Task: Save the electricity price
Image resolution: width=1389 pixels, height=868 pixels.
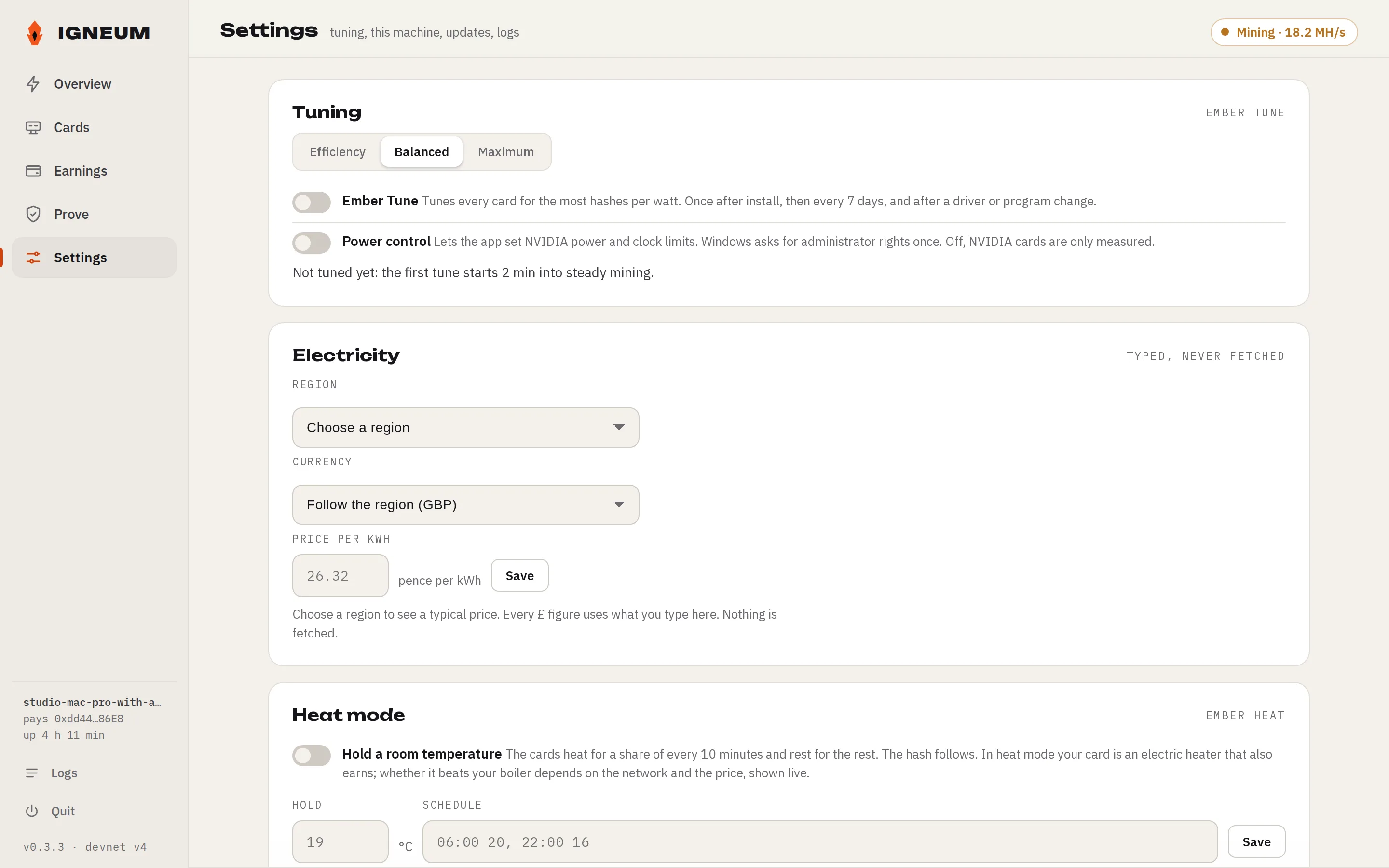Action: (519, 576)
